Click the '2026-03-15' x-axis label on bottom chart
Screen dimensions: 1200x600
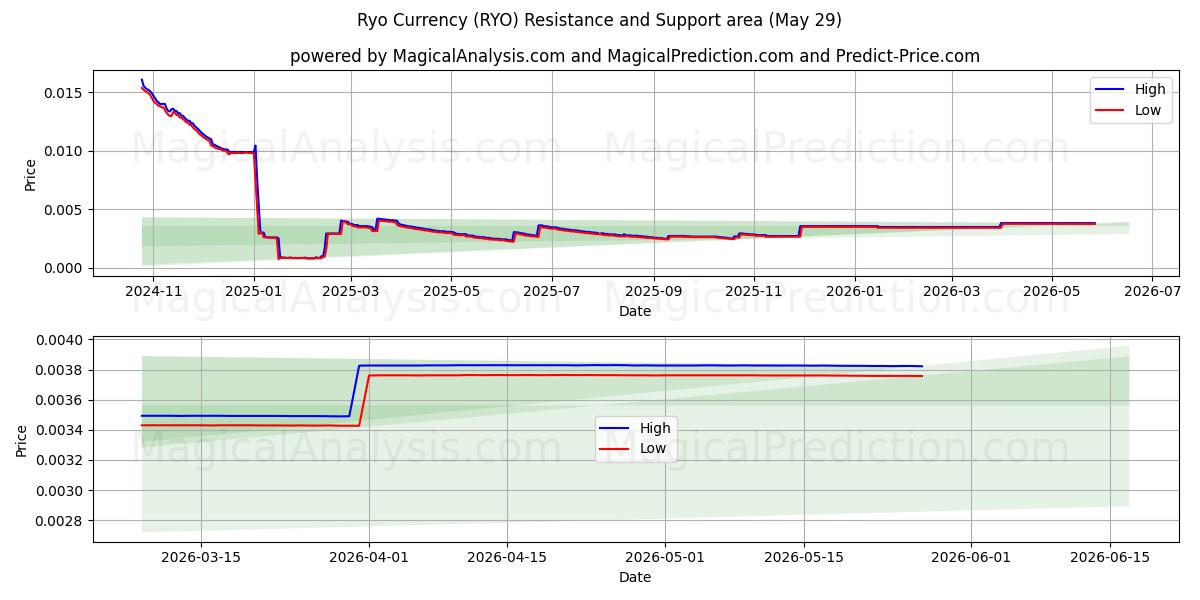coord(201,558)
